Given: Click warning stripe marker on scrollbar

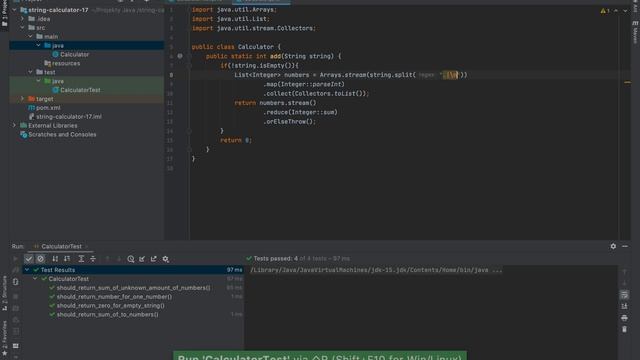Looking at the screenshot, I should pyautogui.click(x=627, y=82).
